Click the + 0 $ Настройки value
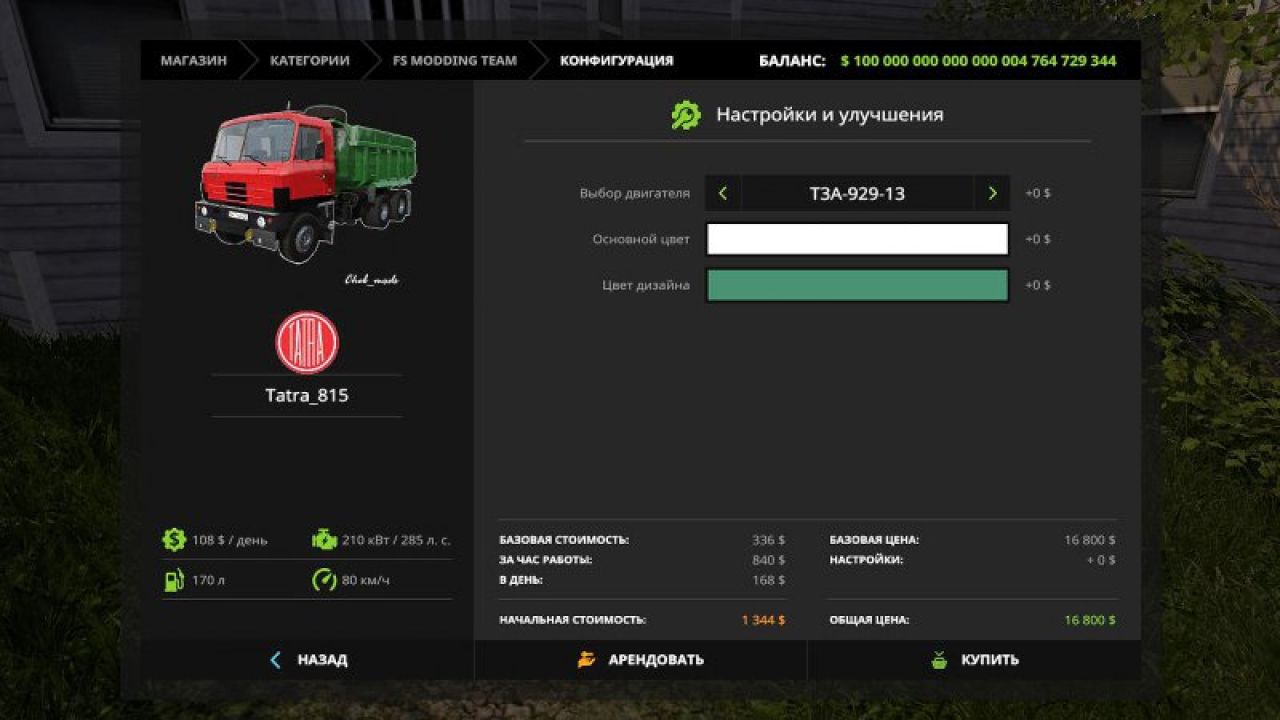Screen dimensions: 1280x720 [1101, 560]
